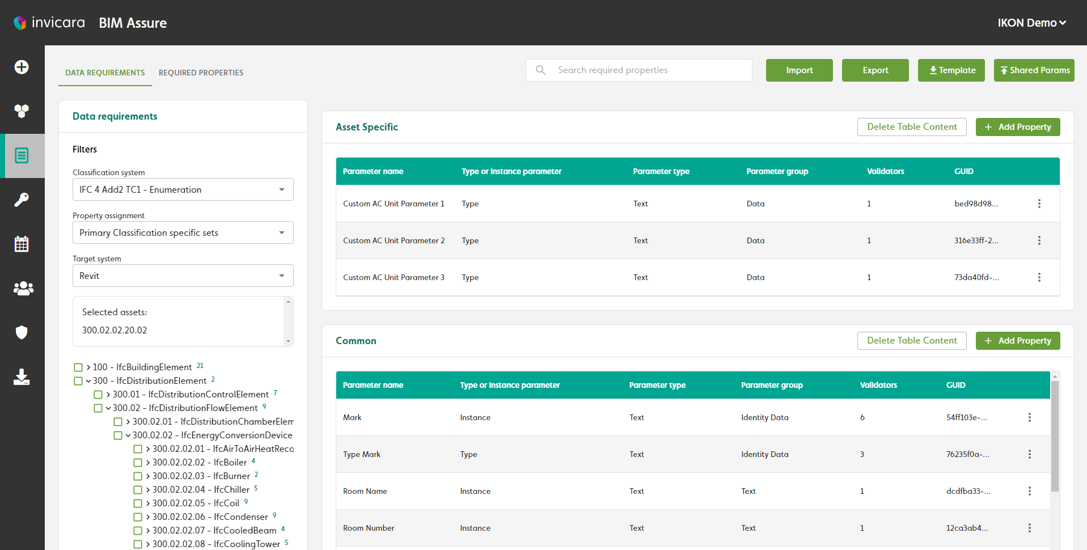Click the Export button
This screenshot has width=1087, height=550.
pyautogui.click(x=875, y=70)
